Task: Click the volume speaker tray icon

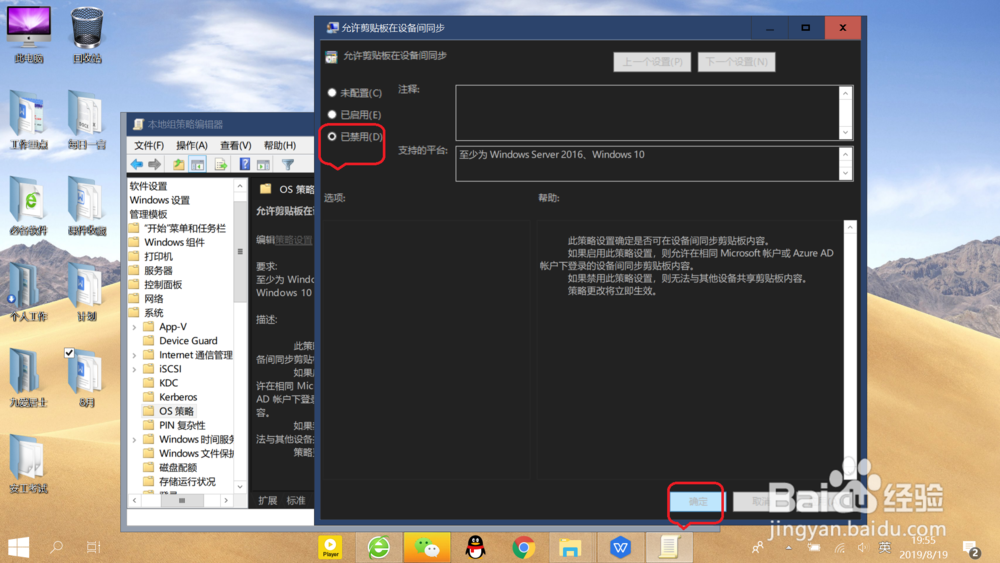Action: coord(863,547)
